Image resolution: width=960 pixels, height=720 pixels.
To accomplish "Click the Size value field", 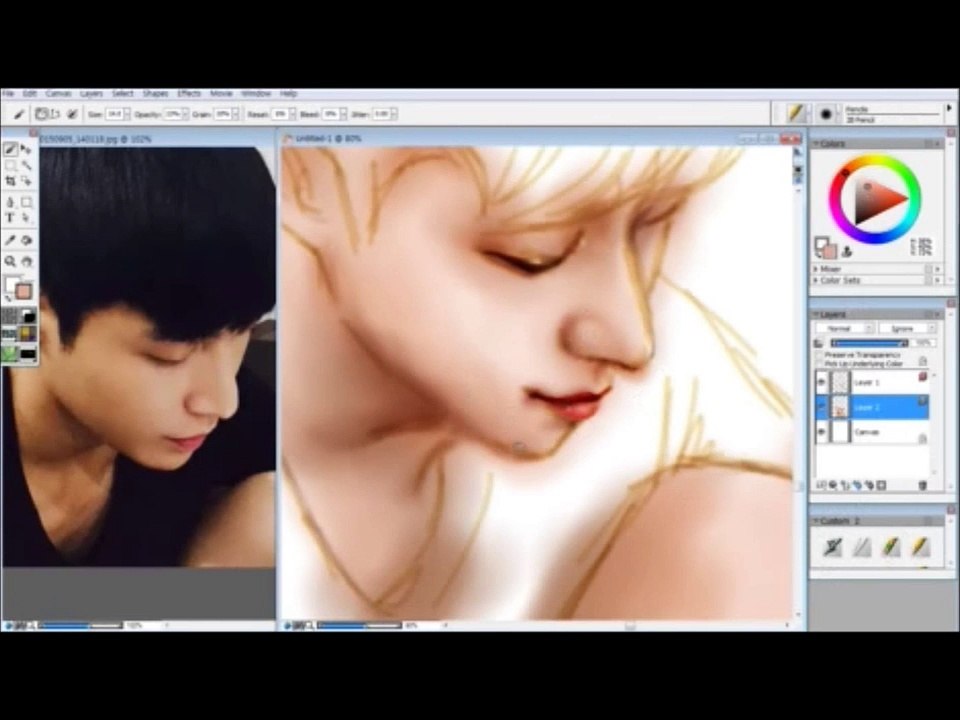I will (114, 114).
